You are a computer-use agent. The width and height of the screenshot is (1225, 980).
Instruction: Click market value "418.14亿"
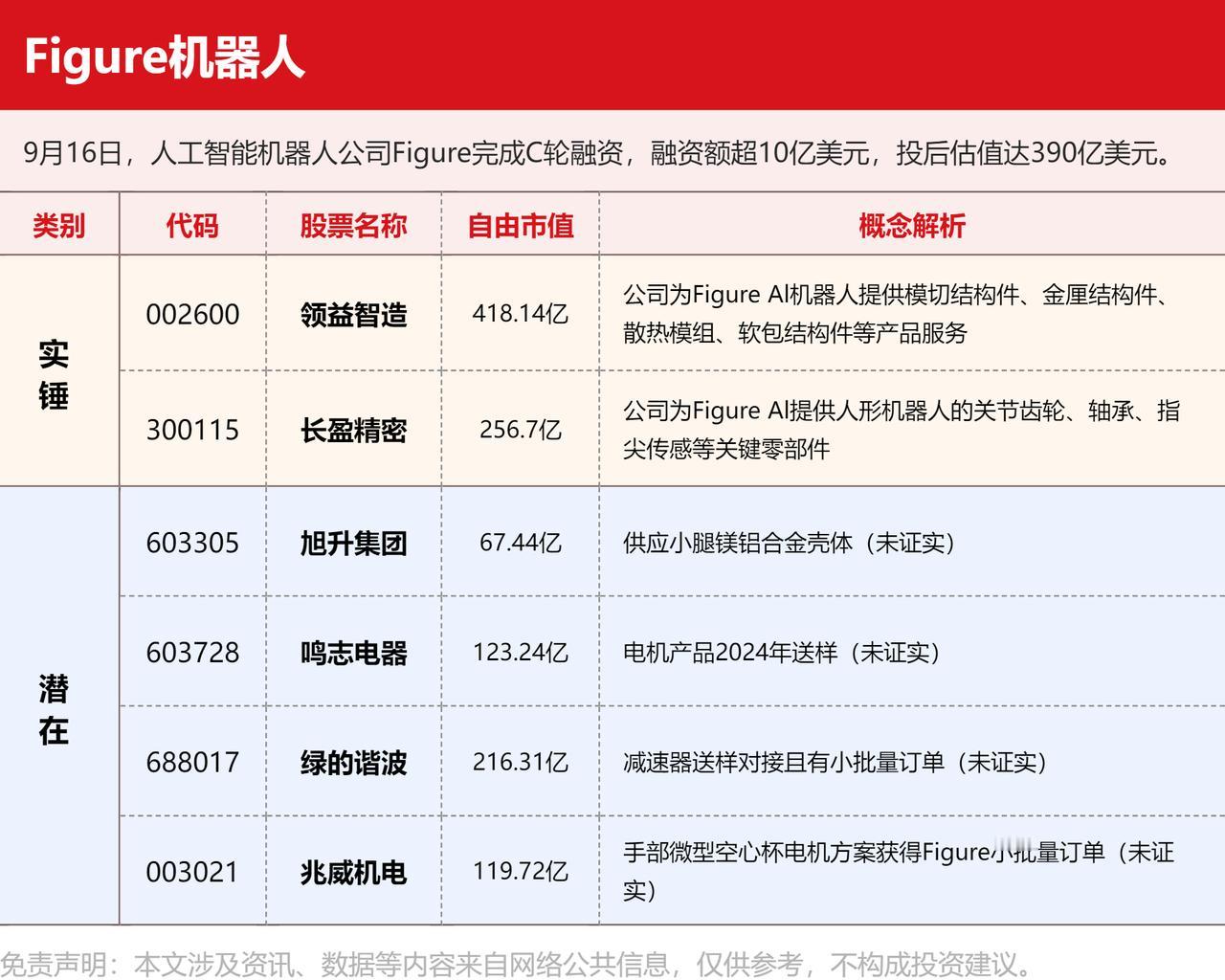click(521, 314)
